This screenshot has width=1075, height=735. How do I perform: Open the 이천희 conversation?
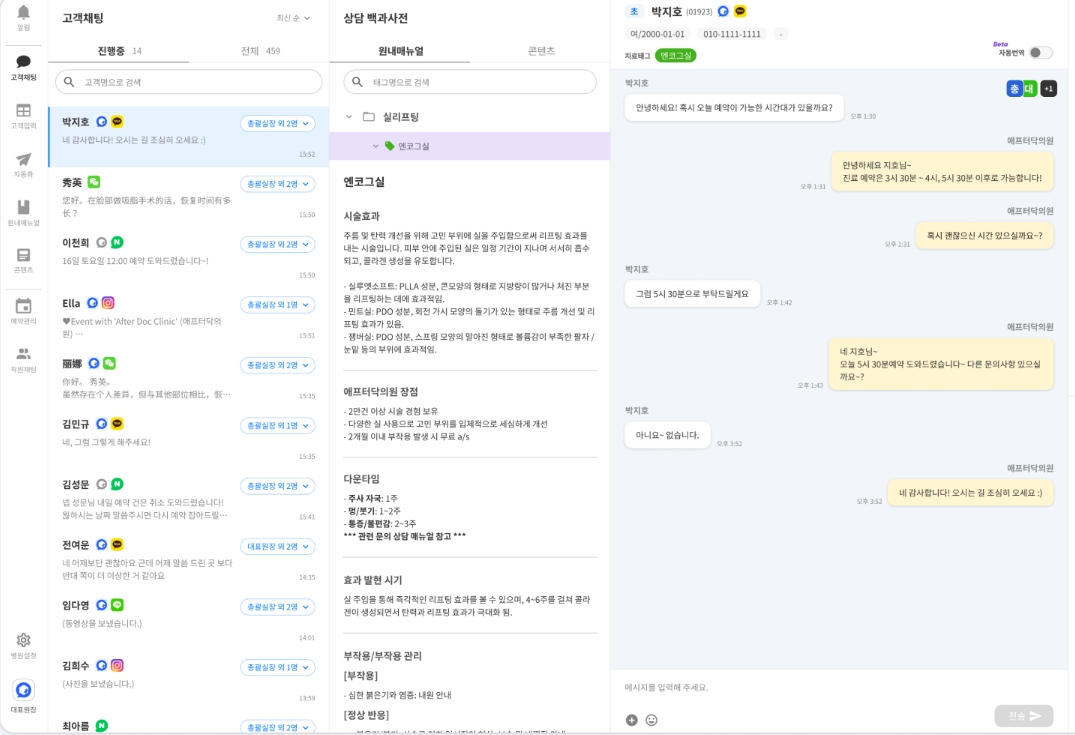tap(189, 258)
